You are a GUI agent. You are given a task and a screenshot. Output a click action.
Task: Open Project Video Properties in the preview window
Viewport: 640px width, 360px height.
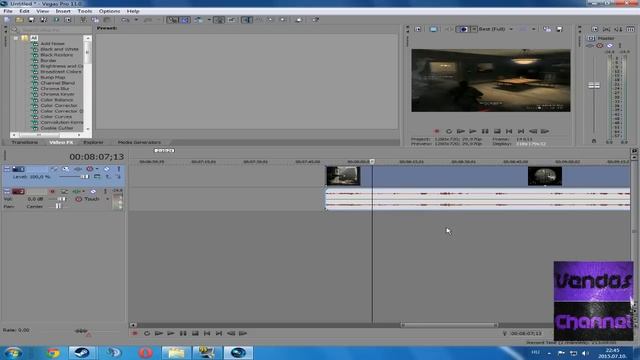tap(418, 29)
